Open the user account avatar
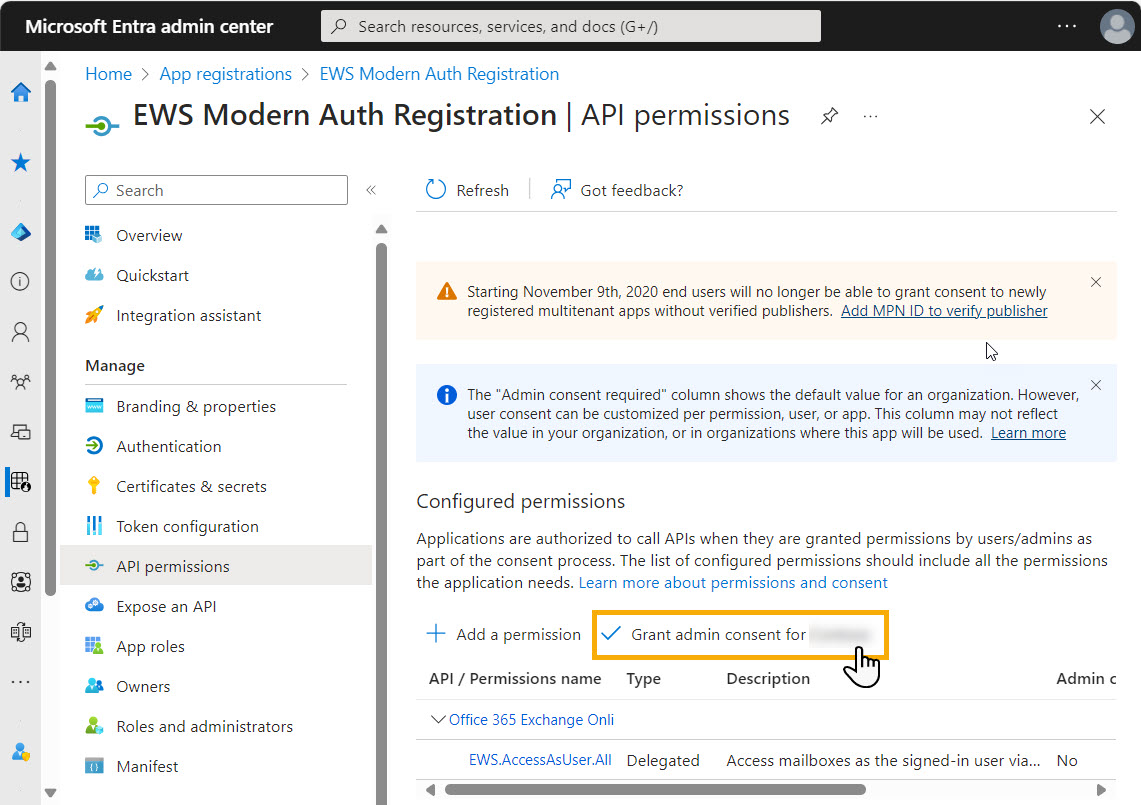 point(1117,26)
